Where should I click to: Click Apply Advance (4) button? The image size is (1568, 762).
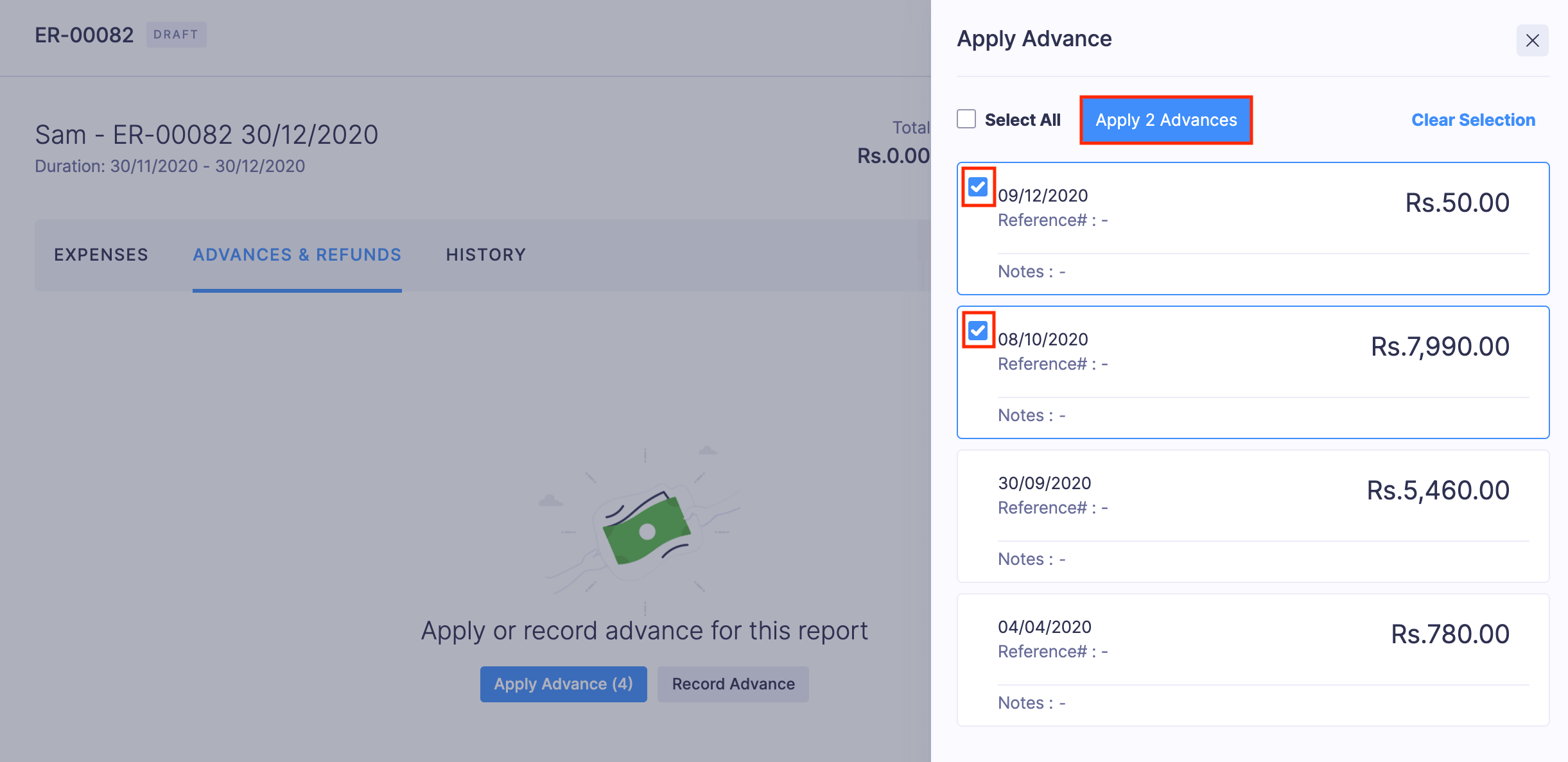[563, 684]
